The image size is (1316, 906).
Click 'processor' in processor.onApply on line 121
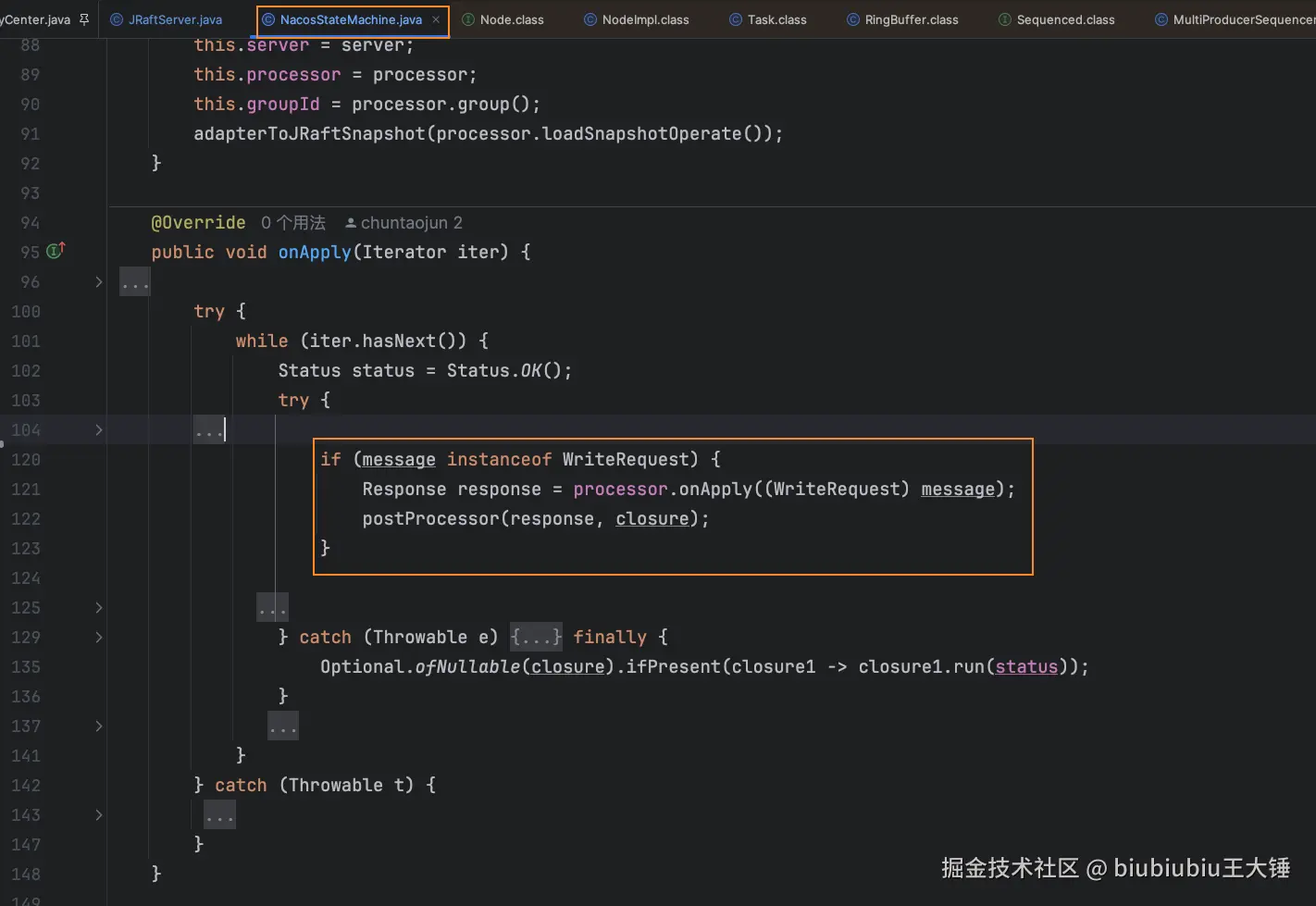pyautogui.click(x=620, y=489)
